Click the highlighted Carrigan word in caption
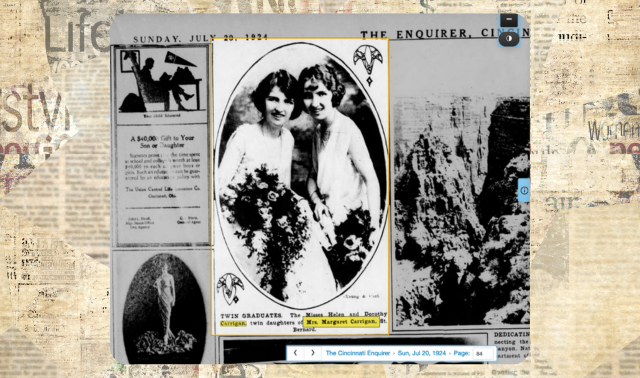The height and width of the screenshot is (378, 640). [233, 323]
